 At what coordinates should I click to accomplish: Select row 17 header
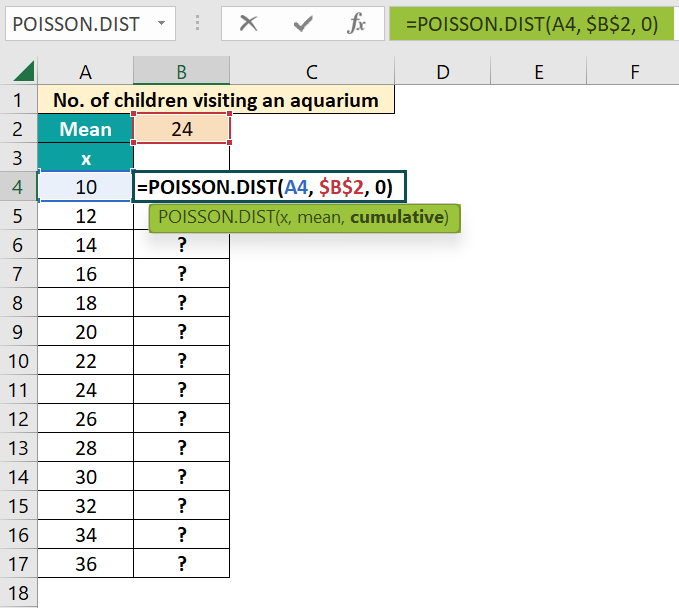(18, 564)
